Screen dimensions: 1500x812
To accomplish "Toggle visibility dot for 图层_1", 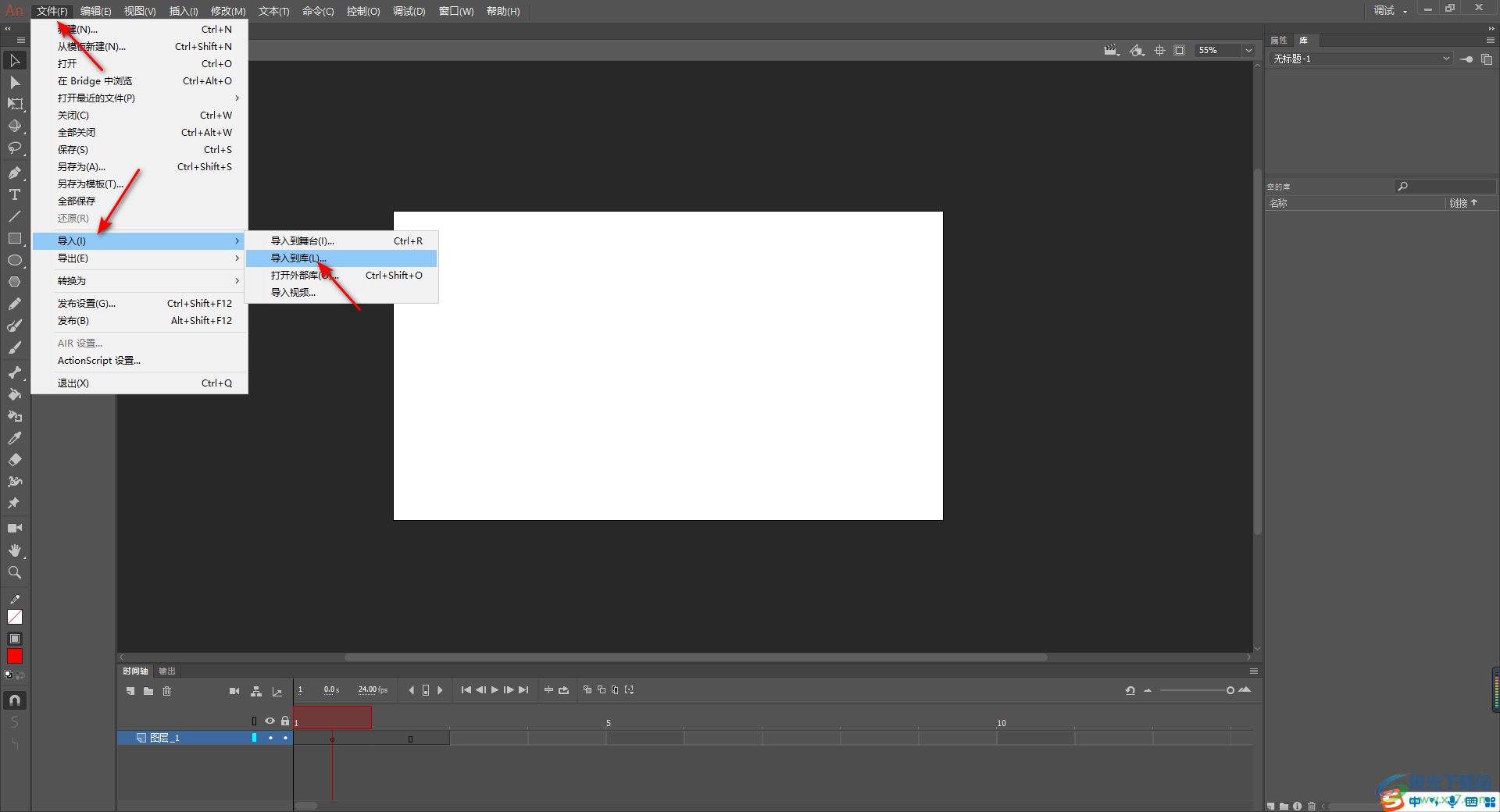I will click(270, 738).
